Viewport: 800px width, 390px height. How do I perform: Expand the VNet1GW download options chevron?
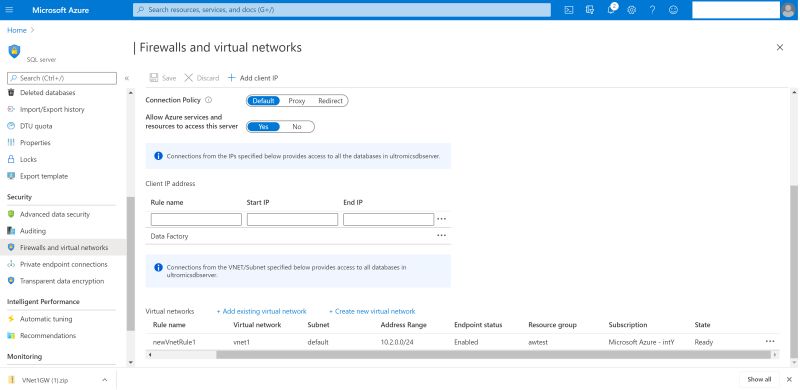(x=105, y=380)
